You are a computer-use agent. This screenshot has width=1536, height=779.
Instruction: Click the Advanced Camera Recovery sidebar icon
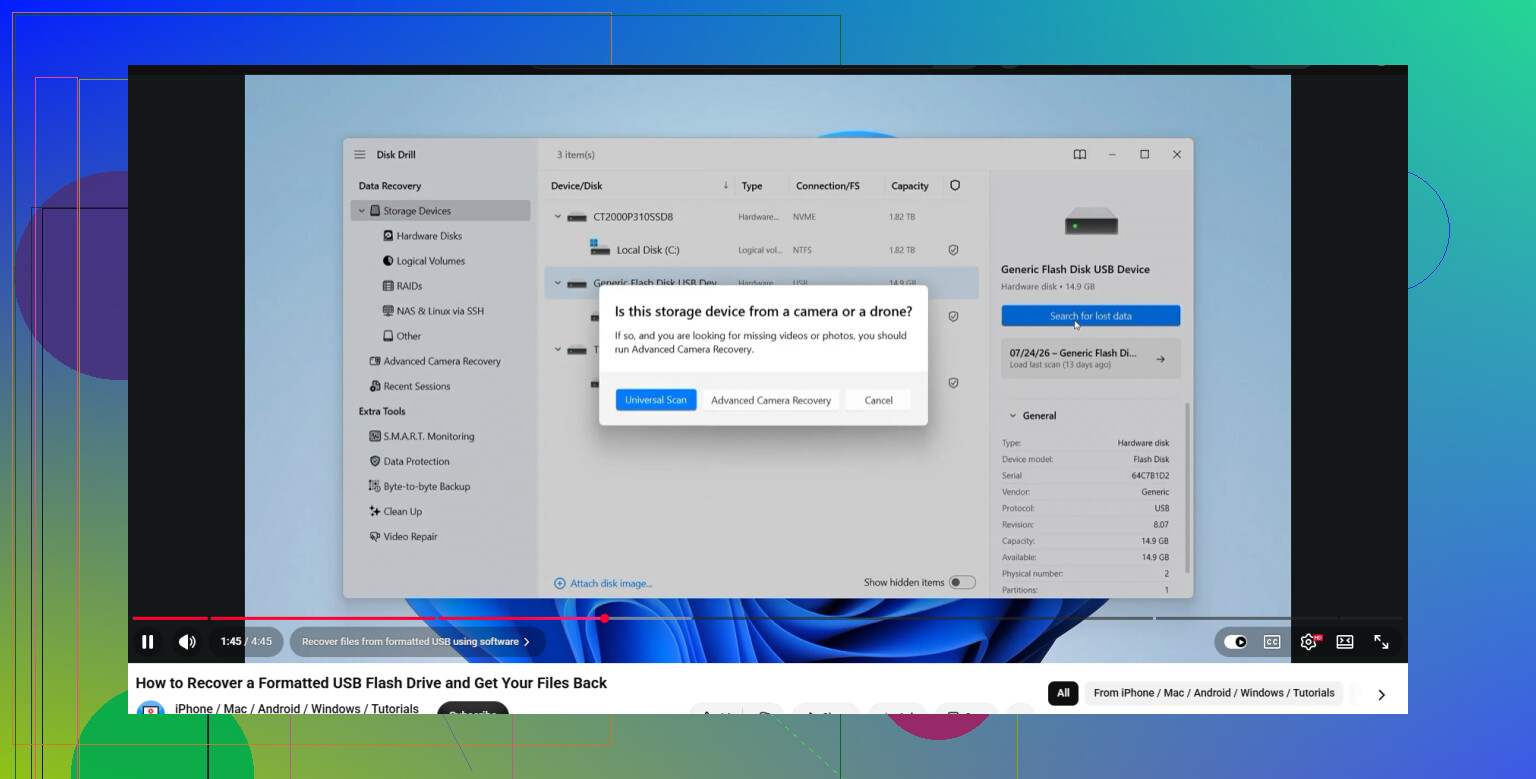(375, 361)
